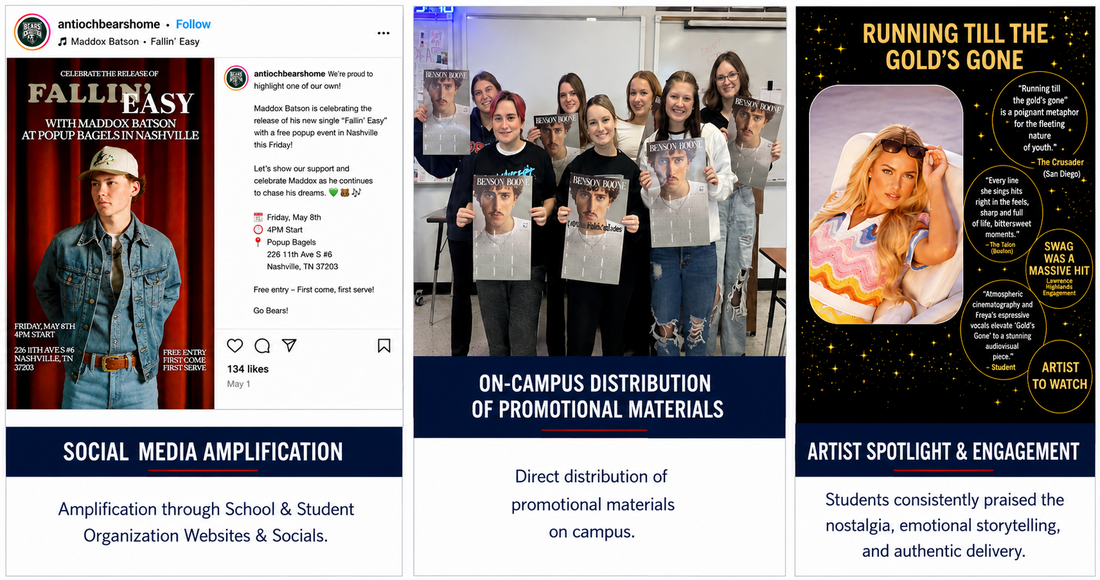This screenshot has height=580, width=1100.
Task: Click the May 1 post date
Action: coord(239,384)
